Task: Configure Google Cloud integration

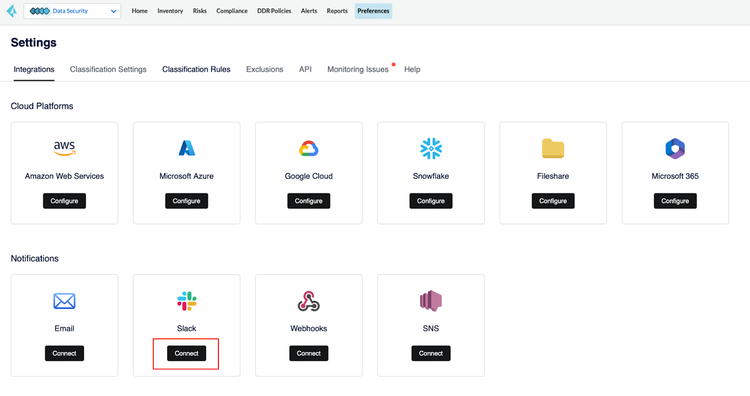Action: (309, 201)
